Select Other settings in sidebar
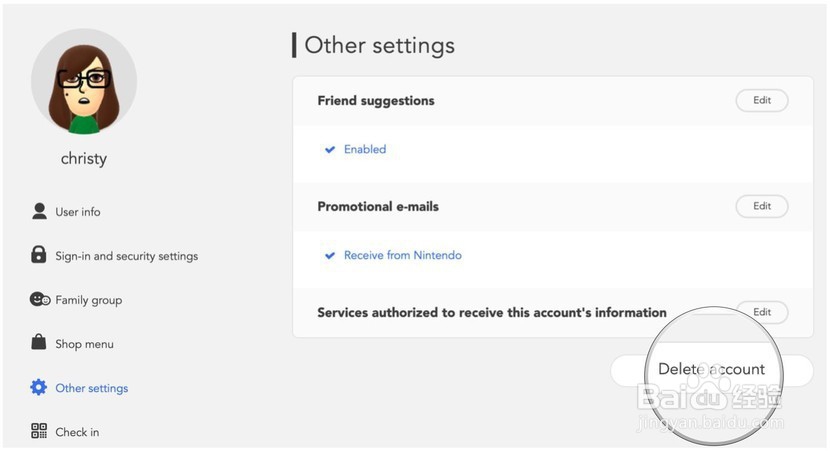Screen dimensions: 830x451 92,388
